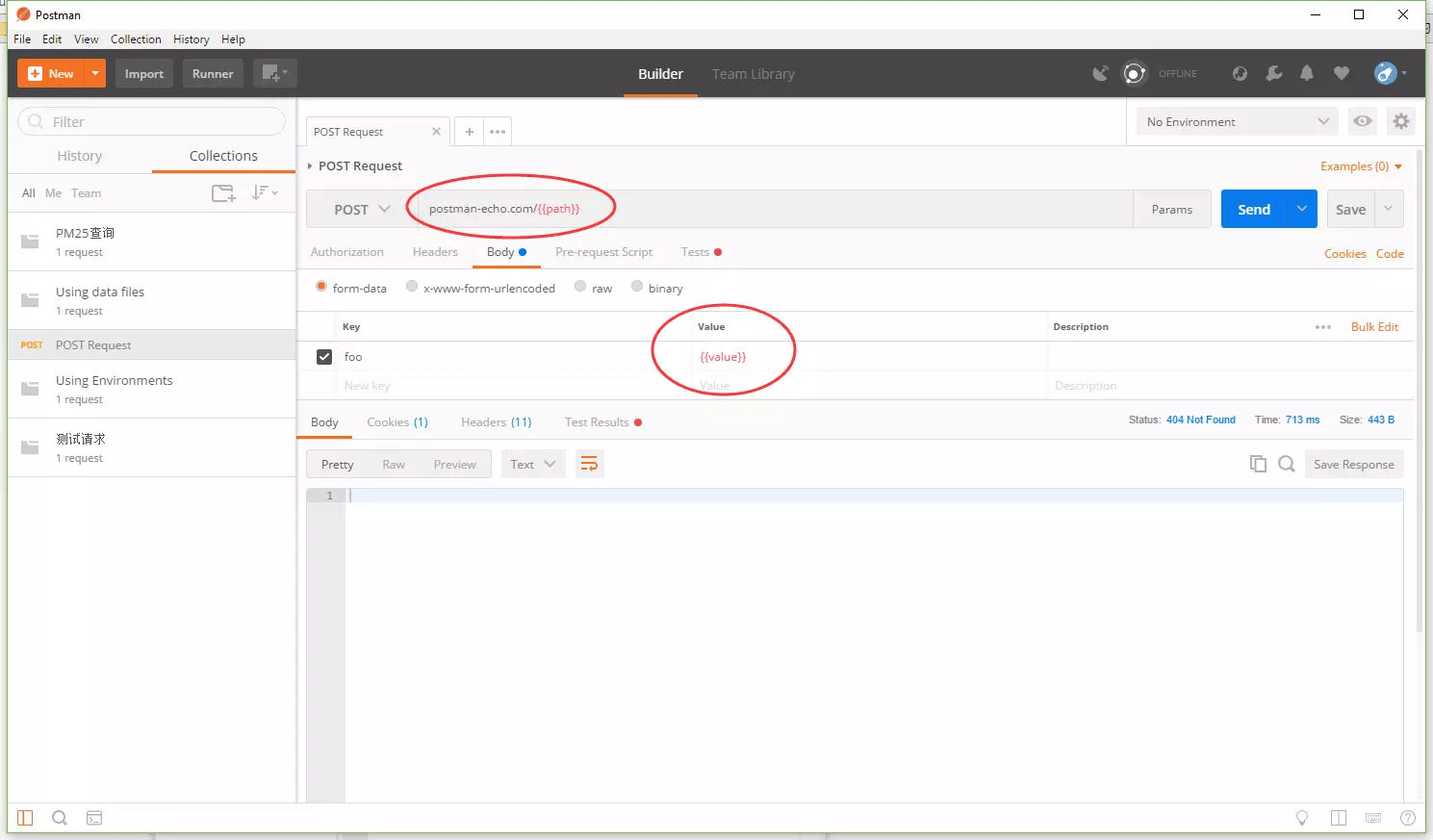Viewport: 1433px width, 840px height.
Task: Open keyboard shortcuts icon
Action: coord(1373,818)
